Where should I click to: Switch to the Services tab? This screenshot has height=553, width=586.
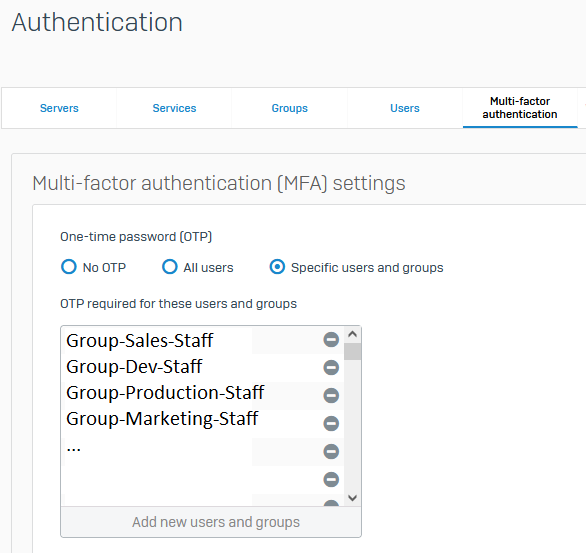174,108
